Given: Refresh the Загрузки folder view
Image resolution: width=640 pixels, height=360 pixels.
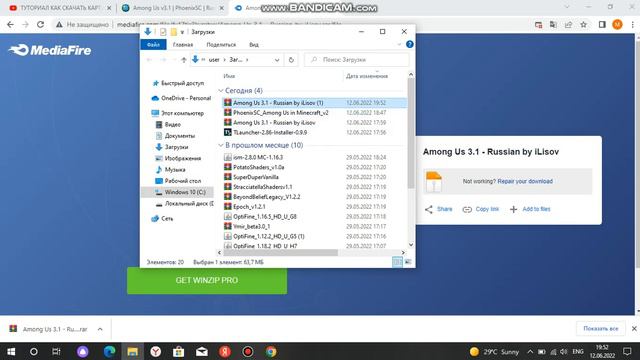Looking at the screenshot, I should [x=291, y=60].
